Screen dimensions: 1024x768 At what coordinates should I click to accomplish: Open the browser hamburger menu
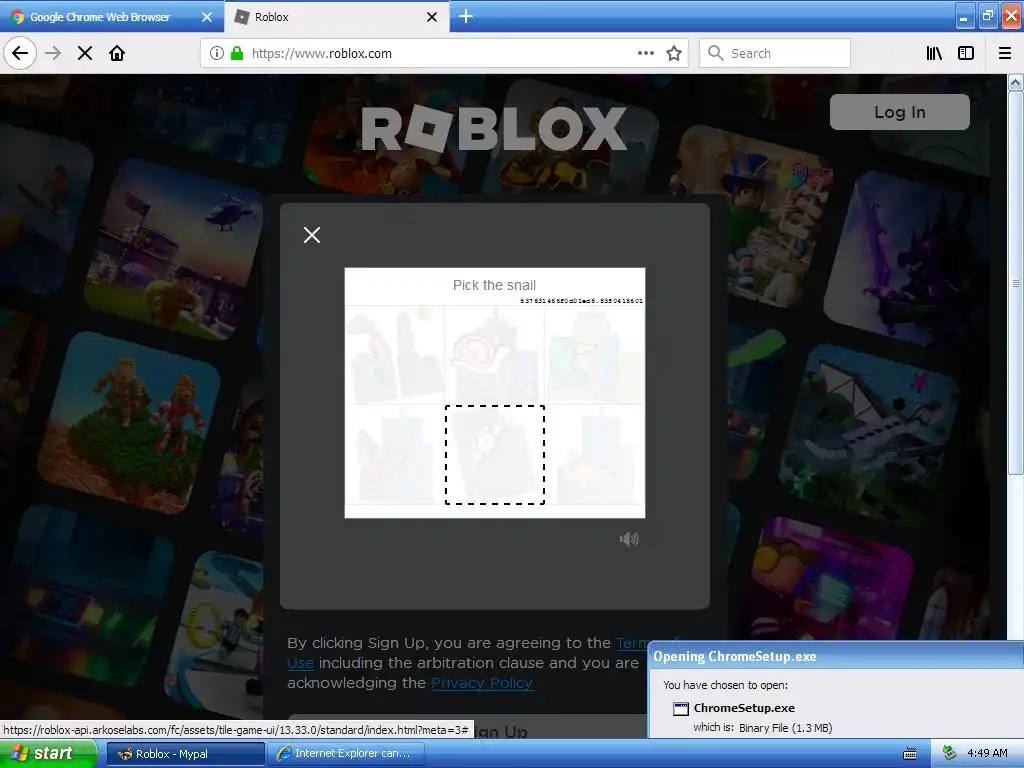pyautogui.click(x=1005, y=53)
